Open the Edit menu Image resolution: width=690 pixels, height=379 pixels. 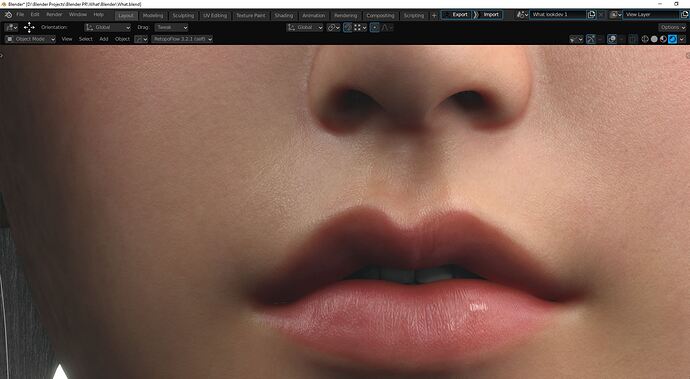click(x=35, y=15)
